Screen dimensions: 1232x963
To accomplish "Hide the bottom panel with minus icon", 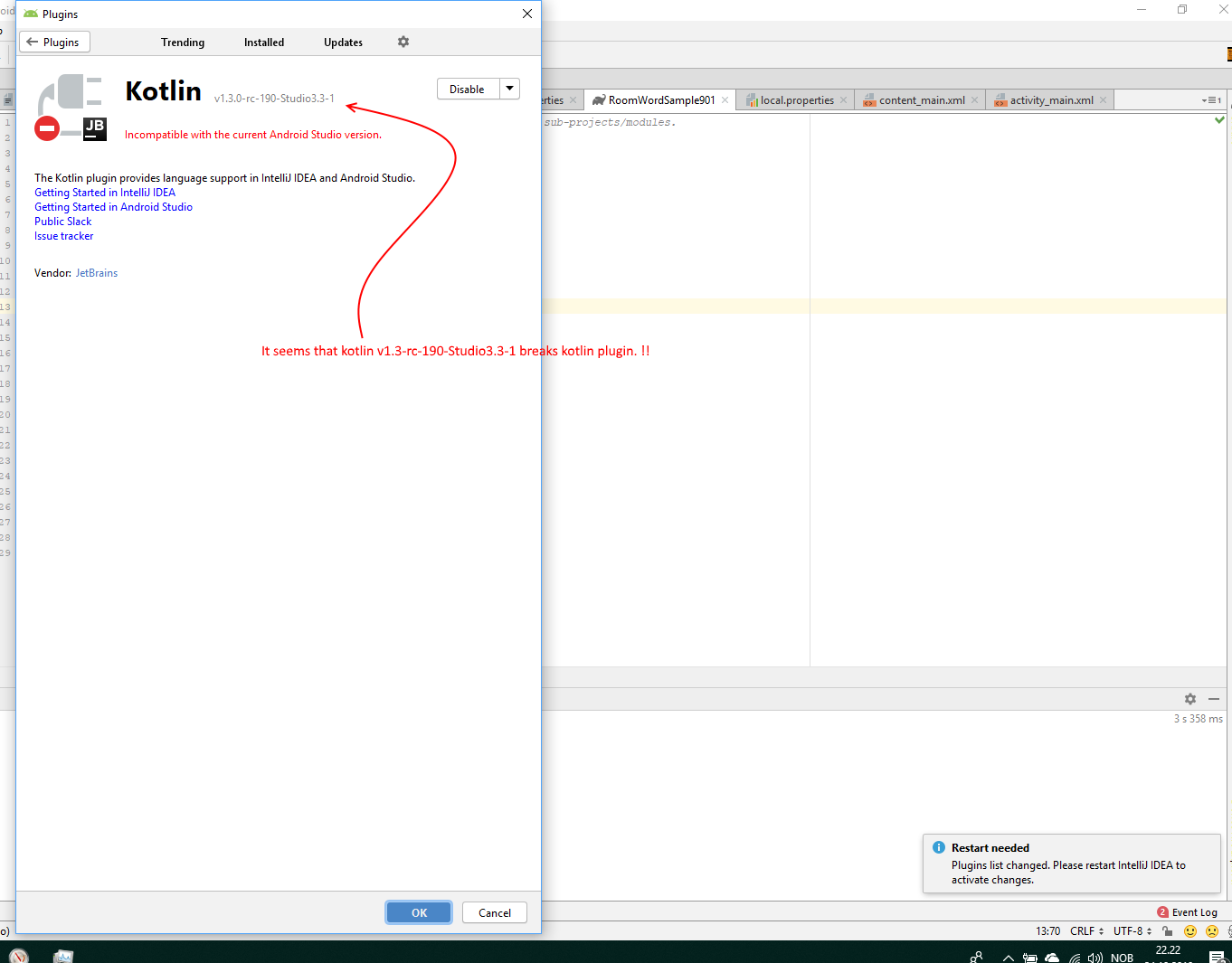I will point(1214,699).
